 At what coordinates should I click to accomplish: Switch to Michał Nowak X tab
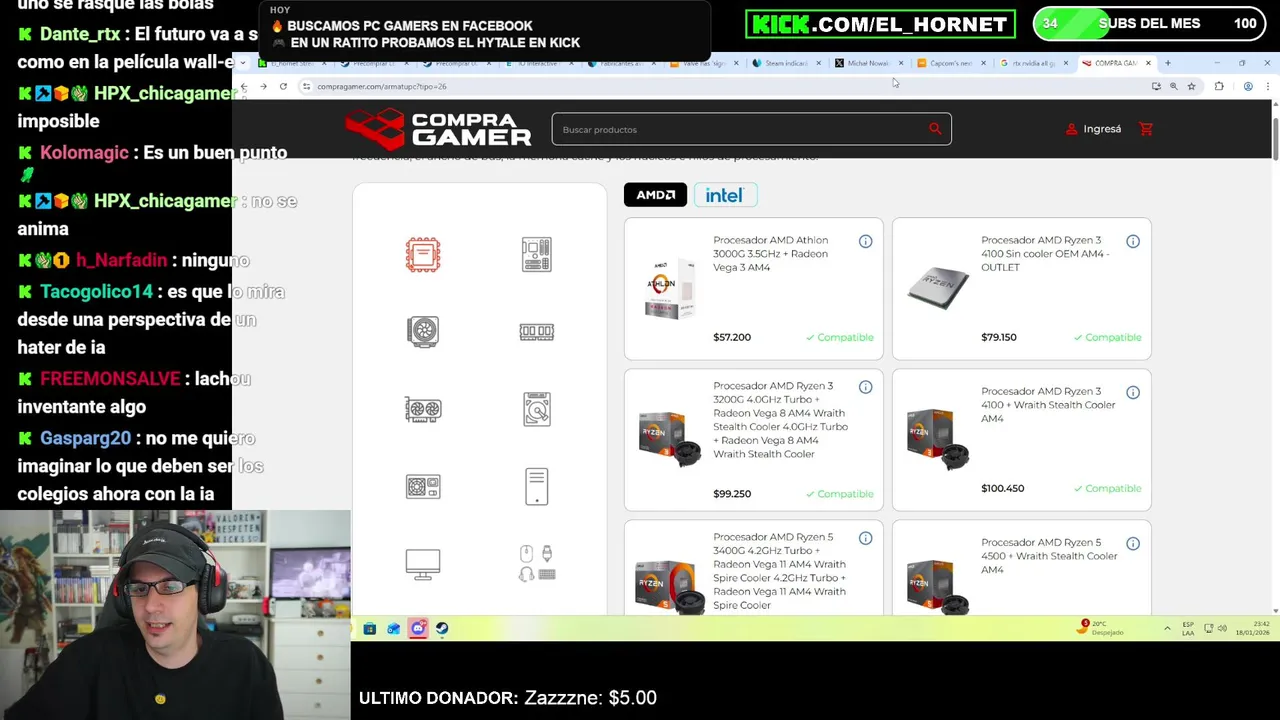[x=869, y=63]
